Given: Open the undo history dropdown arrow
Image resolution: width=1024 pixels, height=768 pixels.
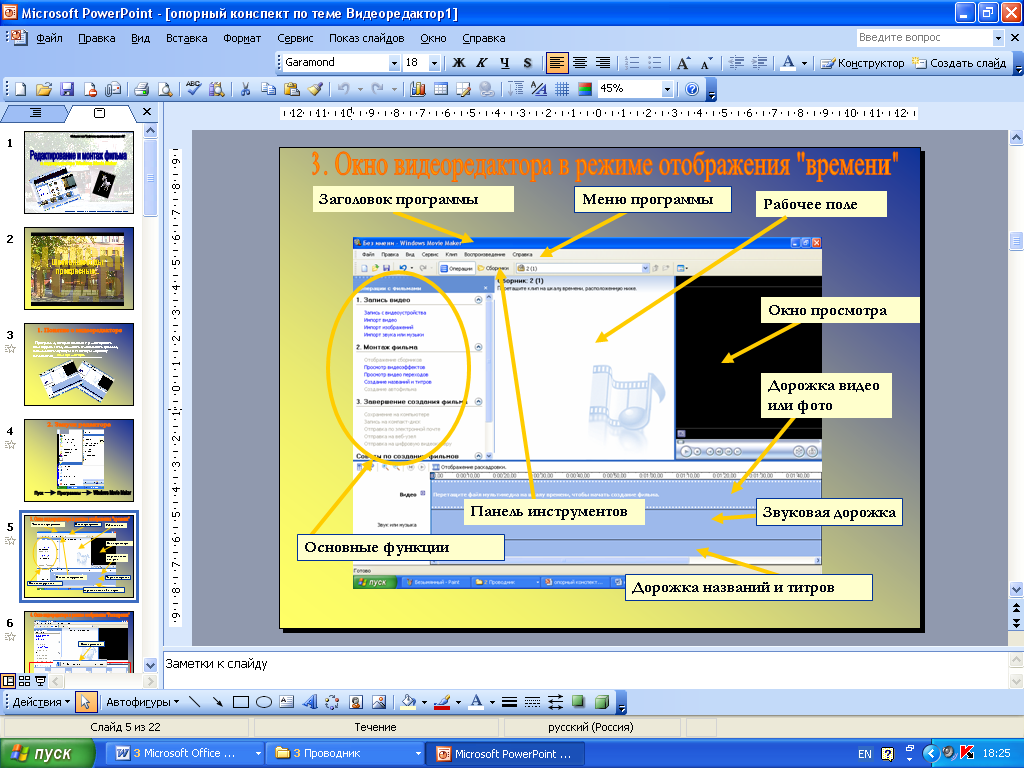Looking at the screenshot, I should 360,89.
